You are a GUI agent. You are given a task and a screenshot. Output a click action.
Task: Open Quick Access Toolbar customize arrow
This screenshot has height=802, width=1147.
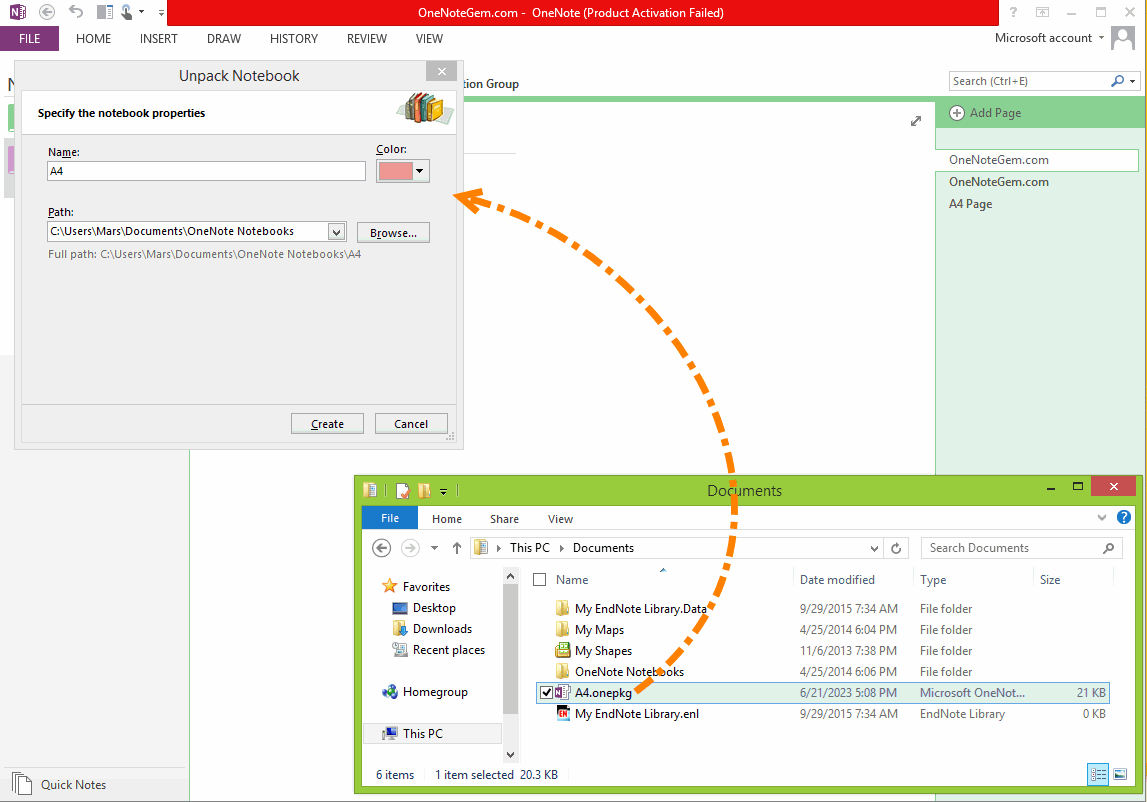click(x=161, y=12)
